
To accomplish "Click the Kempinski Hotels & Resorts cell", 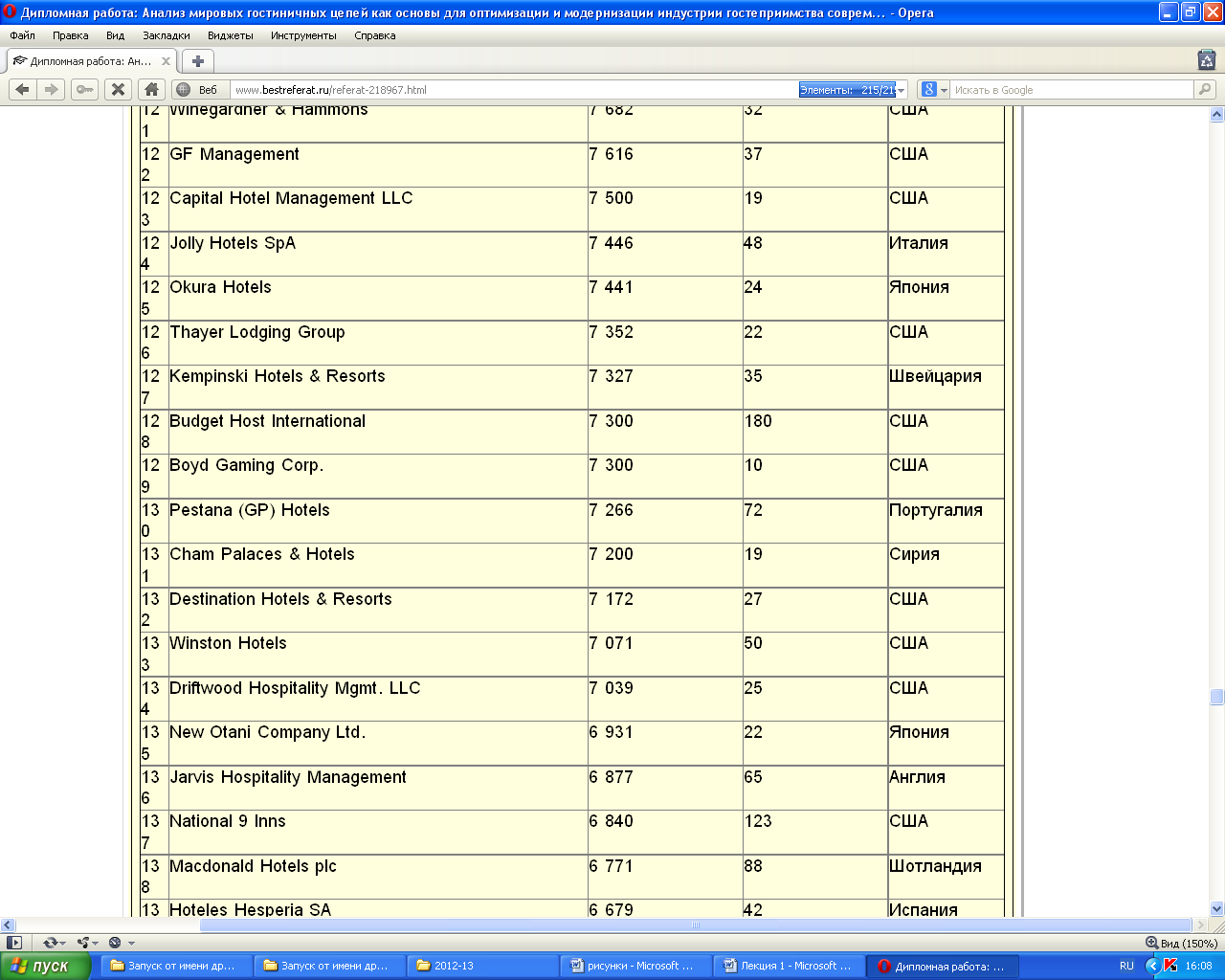I will [x=378, y=387].
